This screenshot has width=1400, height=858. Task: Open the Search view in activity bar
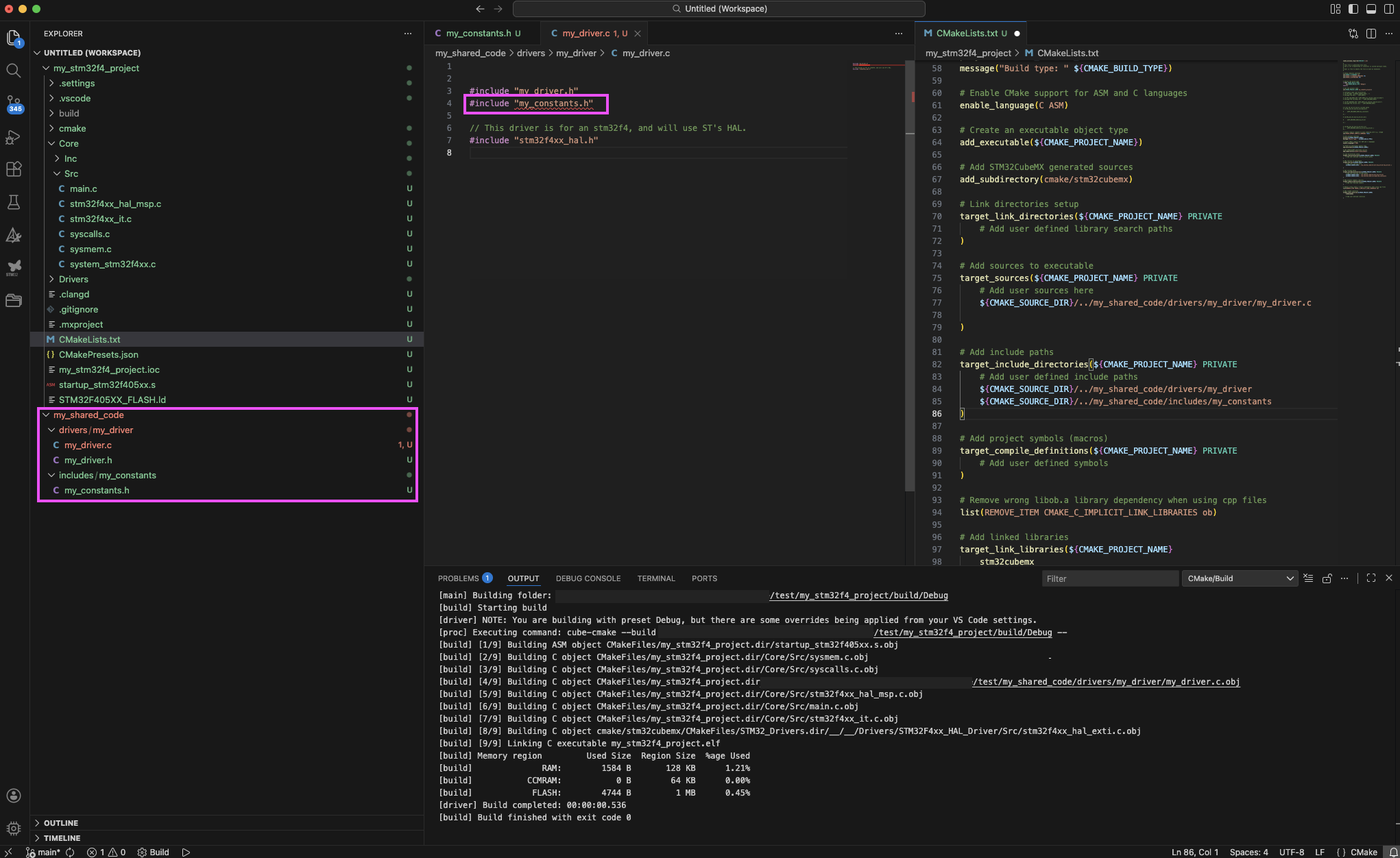coord(13,71)
